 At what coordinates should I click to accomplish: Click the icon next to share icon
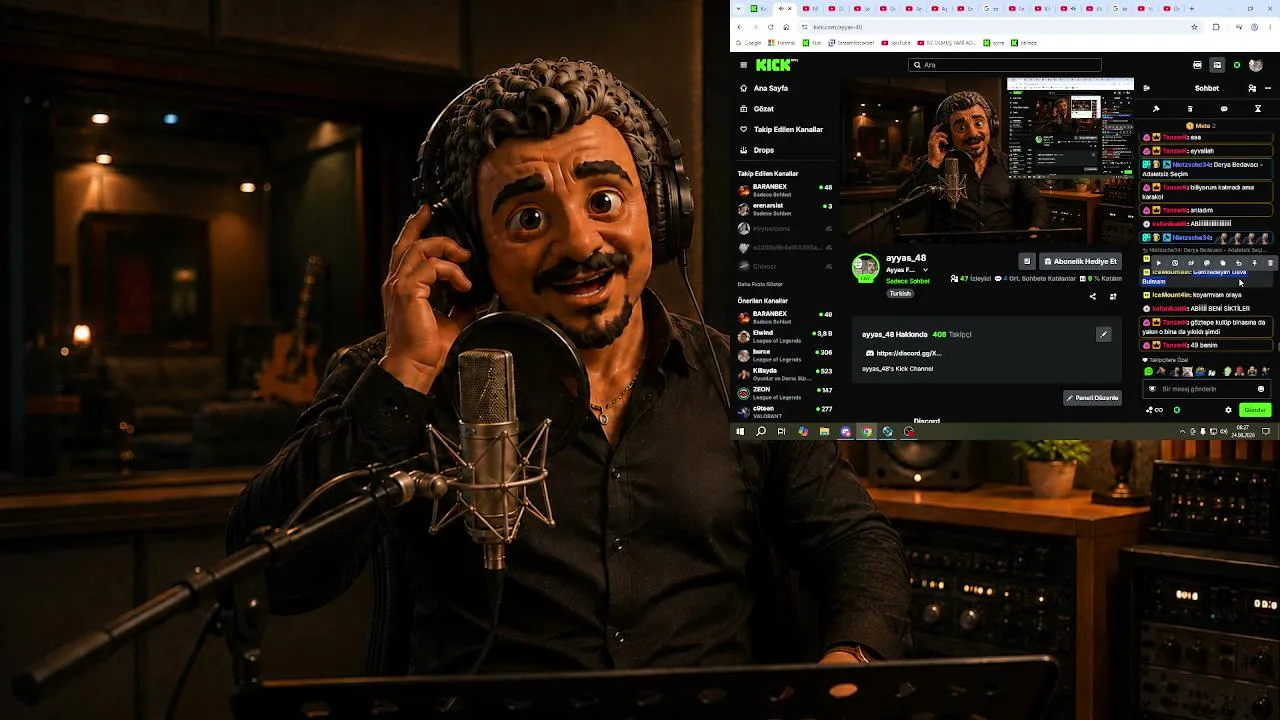(1113, 296)
